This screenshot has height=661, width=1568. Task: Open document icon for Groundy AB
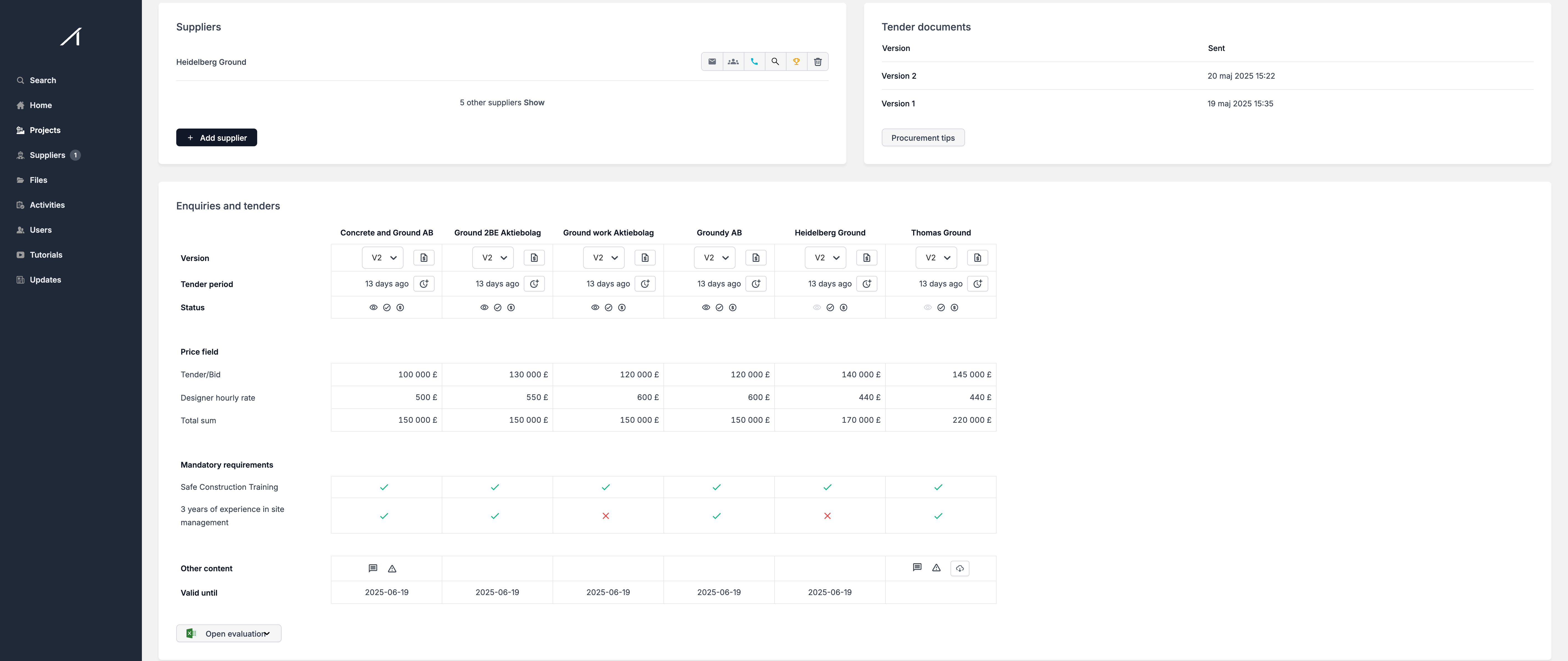(755, 258)
